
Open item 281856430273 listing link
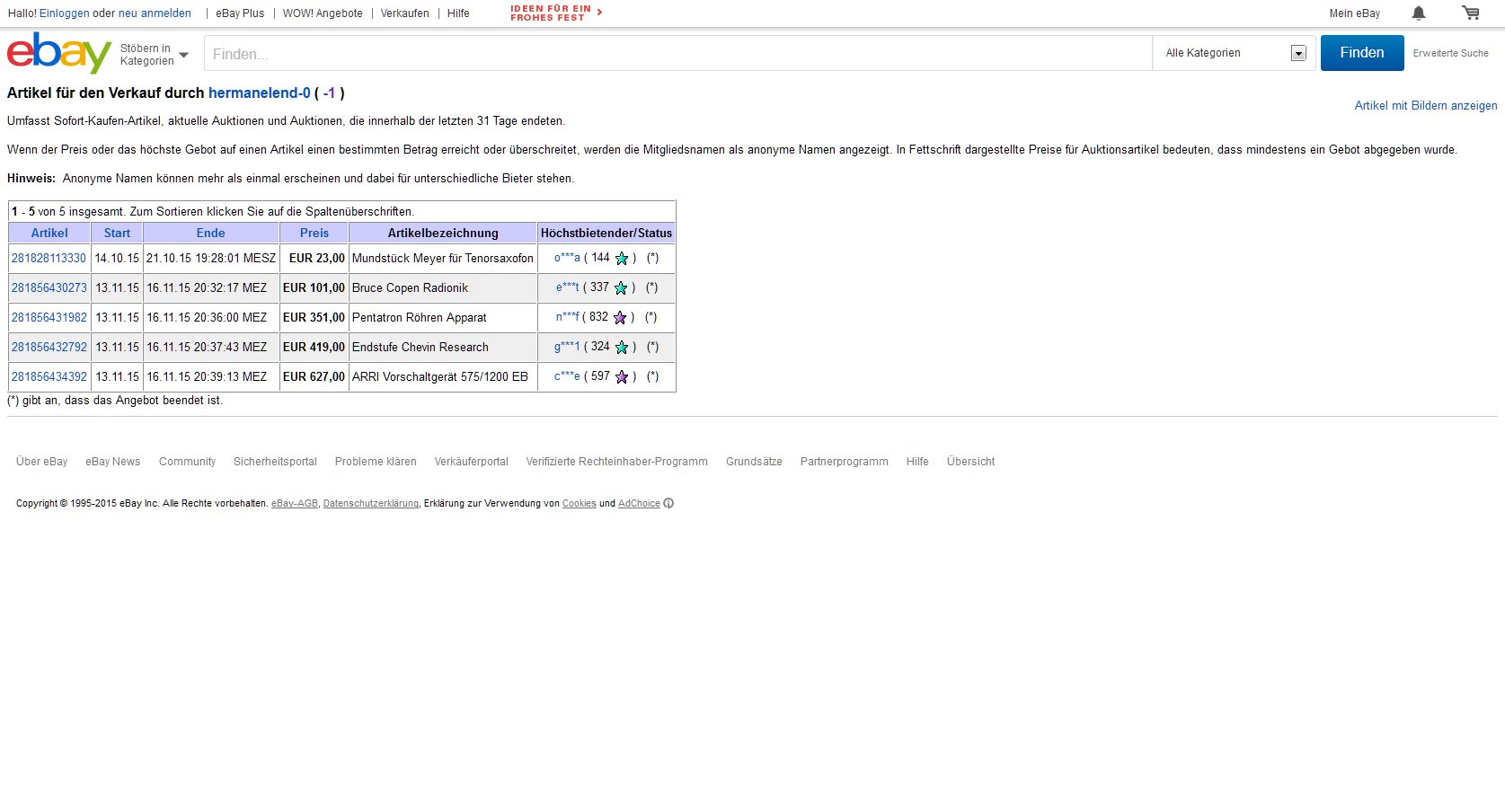(49, 288)
